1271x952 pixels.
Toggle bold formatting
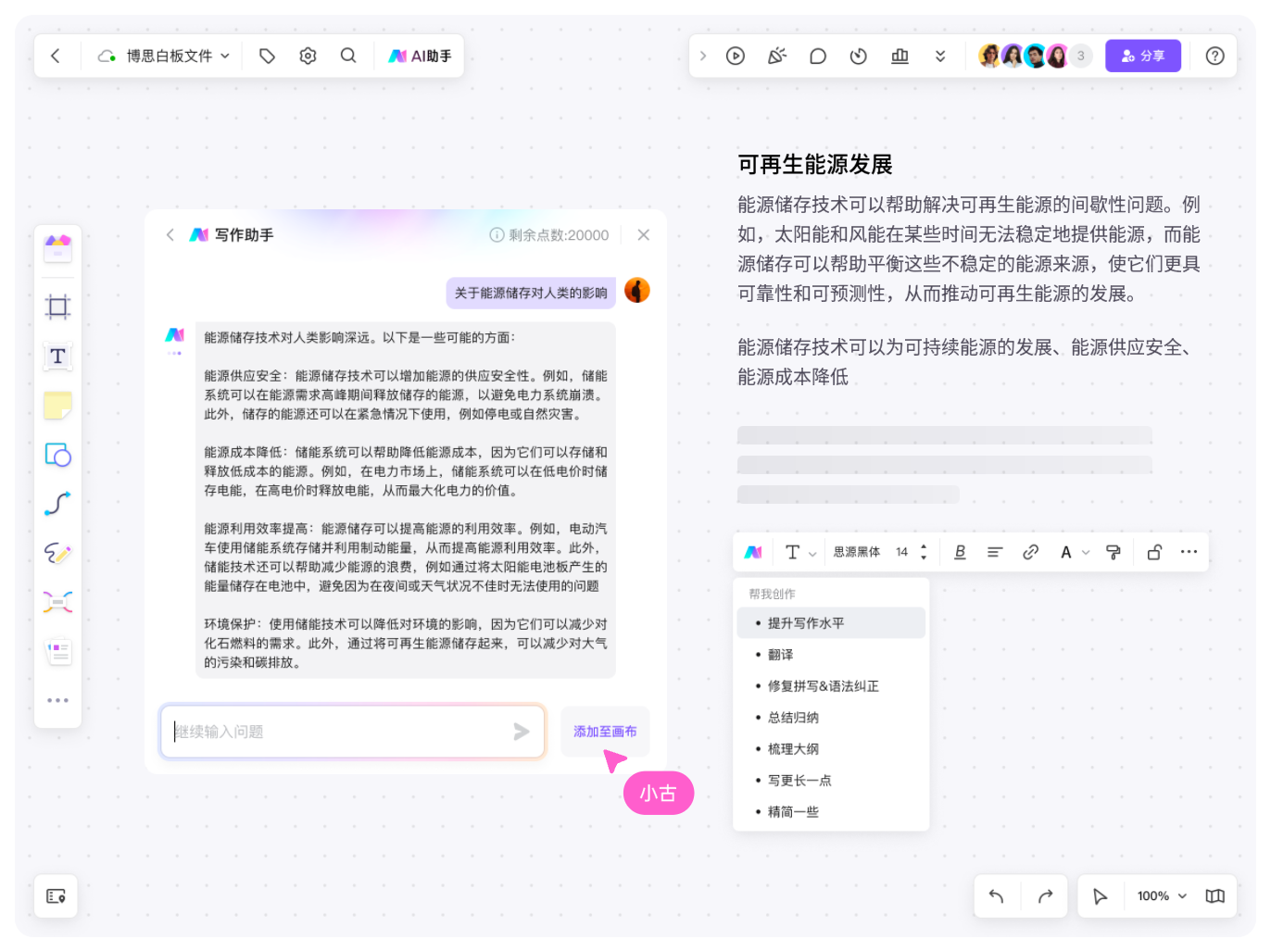click(x=960, y=552)
